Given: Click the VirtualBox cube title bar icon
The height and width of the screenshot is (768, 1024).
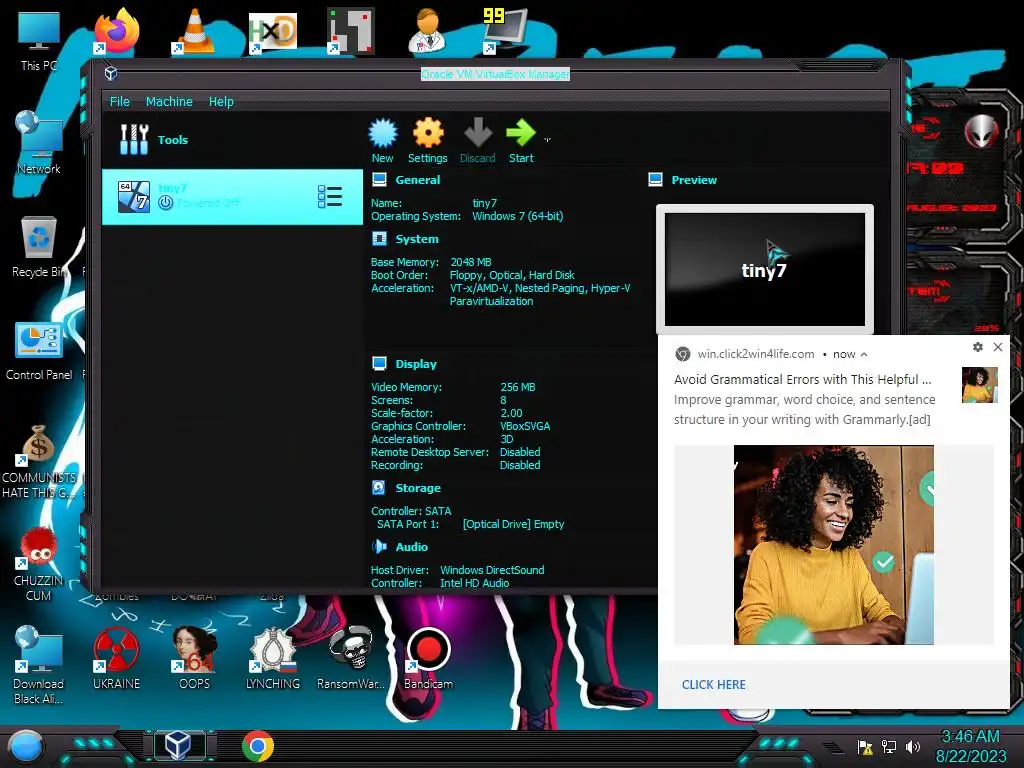Looking at the screenshot, I should pos(111,73).
